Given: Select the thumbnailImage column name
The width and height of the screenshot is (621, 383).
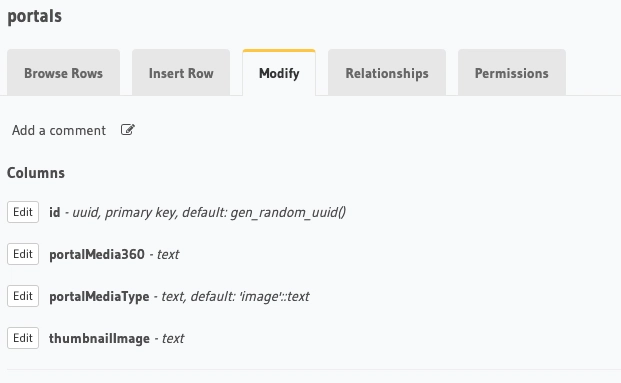Looking at the screenshot, I should (x=99, y=339).
